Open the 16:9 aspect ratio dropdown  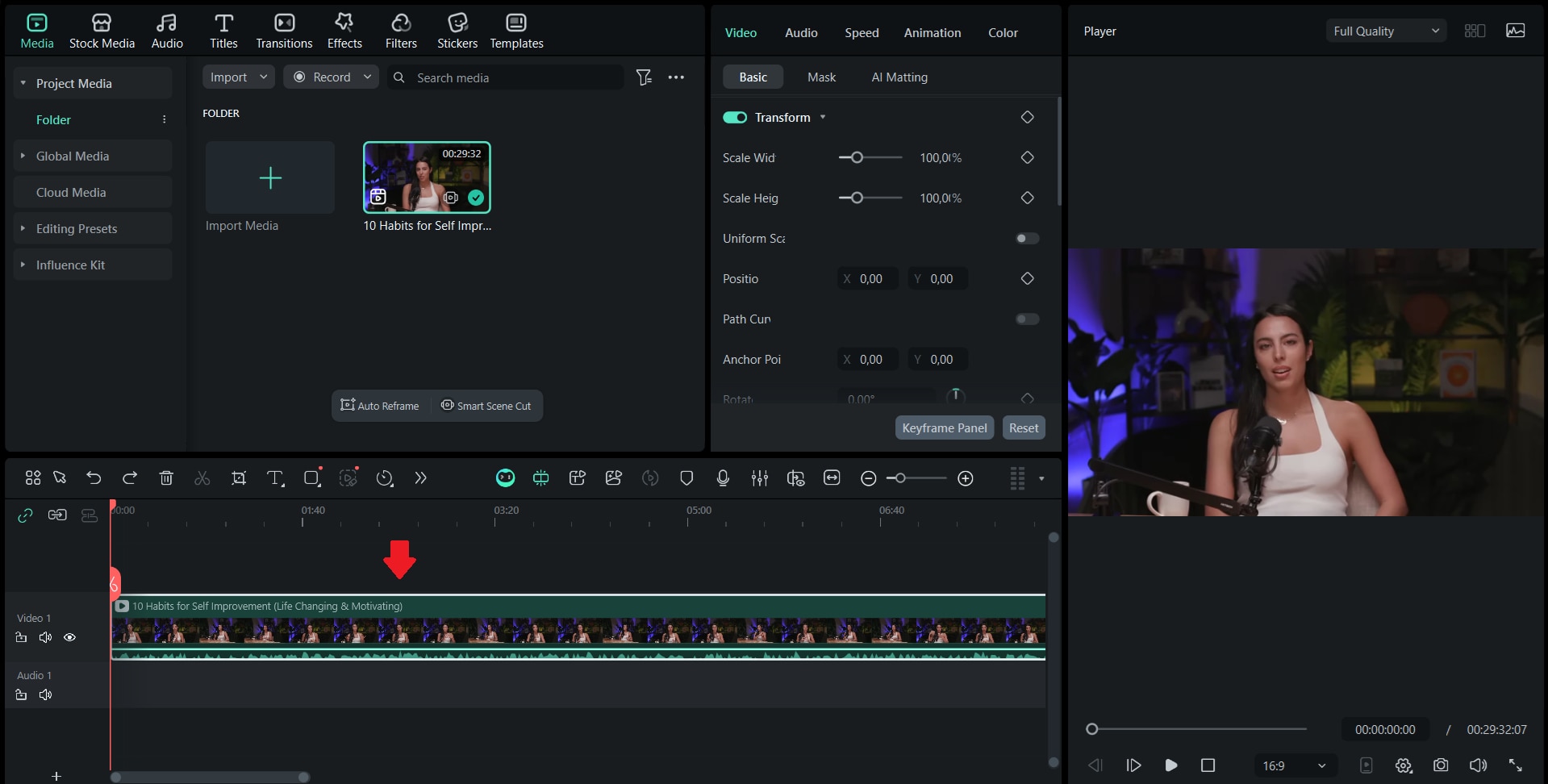click(1293, 765)
